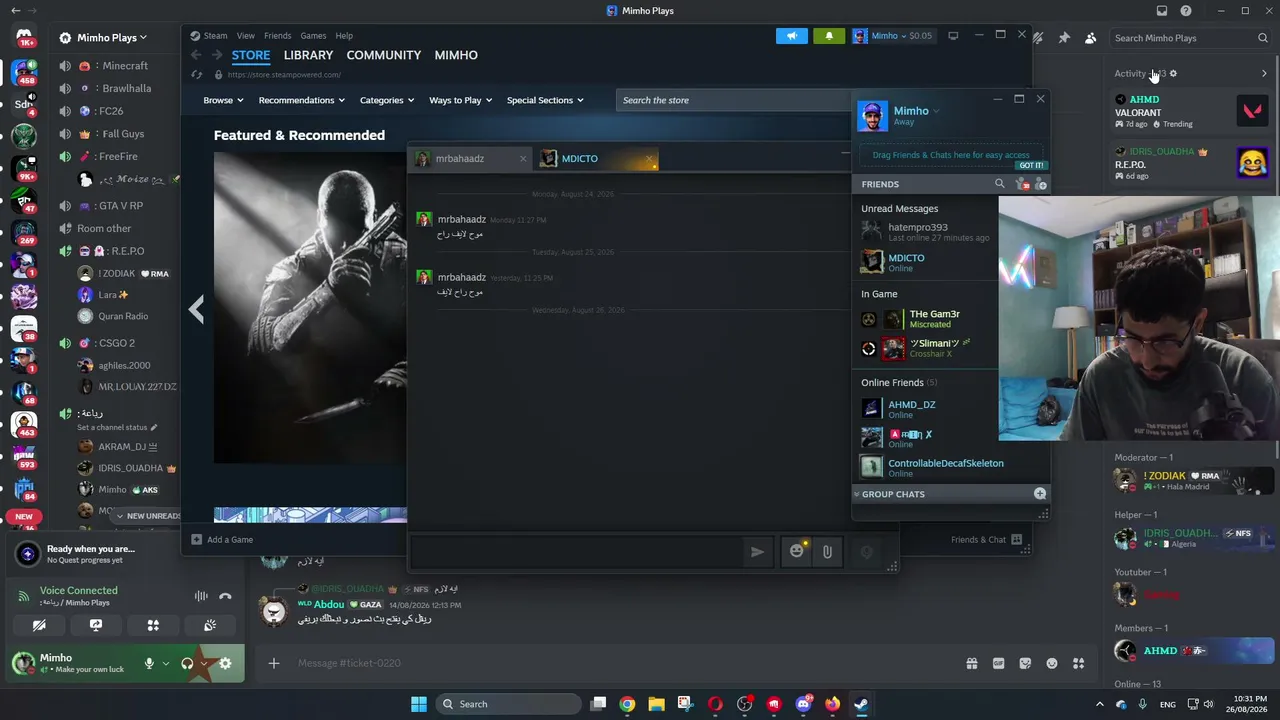Screen dimensions: 1280x720
Task: Open Discord voice Activities launcher
Action: click(153, 625)
